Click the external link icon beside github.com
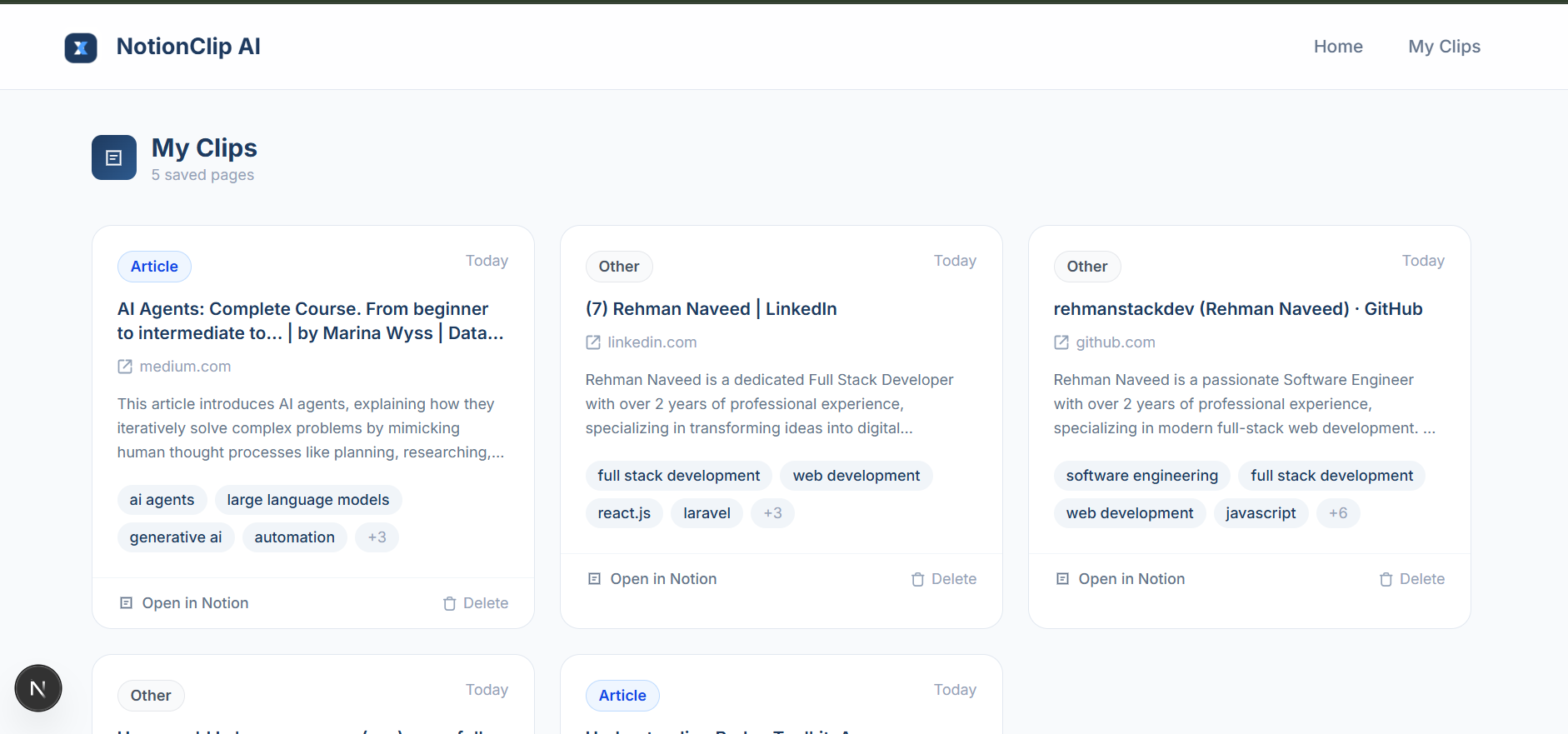 pyautogui.click(x=1061, y=342)
